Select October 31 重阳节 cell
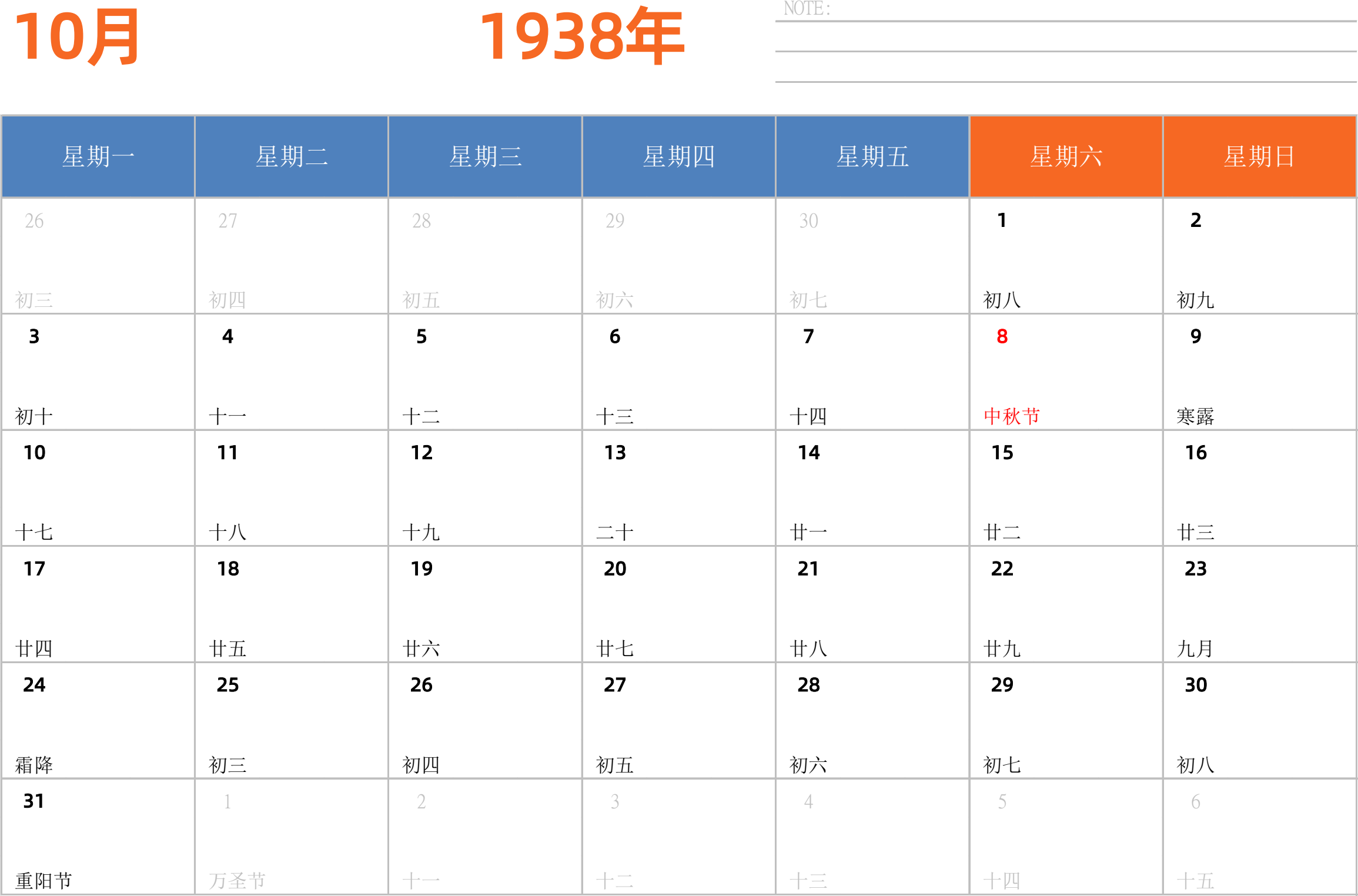1358x896 pixels. pos(98,837)
